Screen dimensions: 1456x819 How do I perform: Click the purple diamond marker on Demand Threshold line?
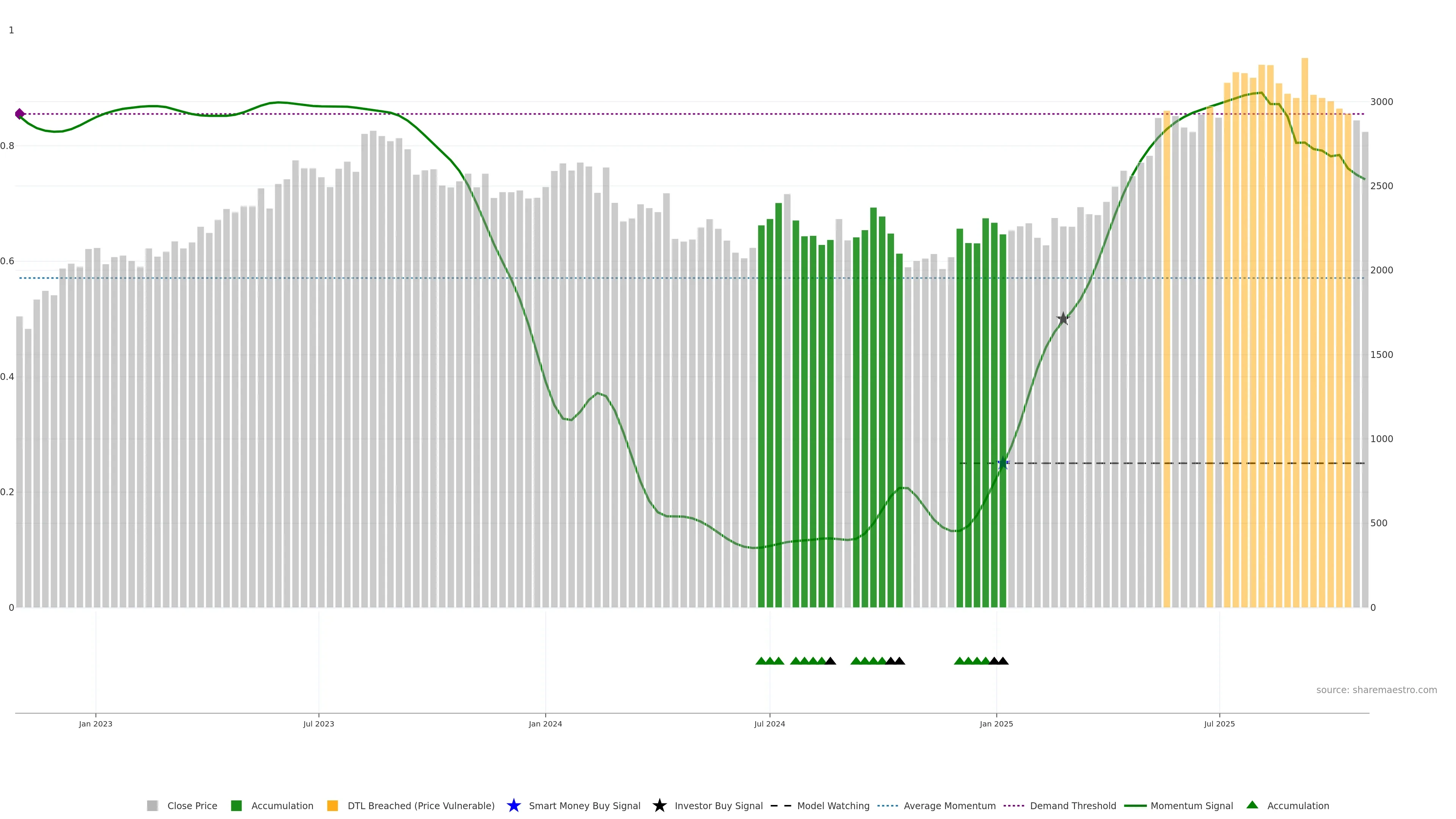(x=20, y=114)
